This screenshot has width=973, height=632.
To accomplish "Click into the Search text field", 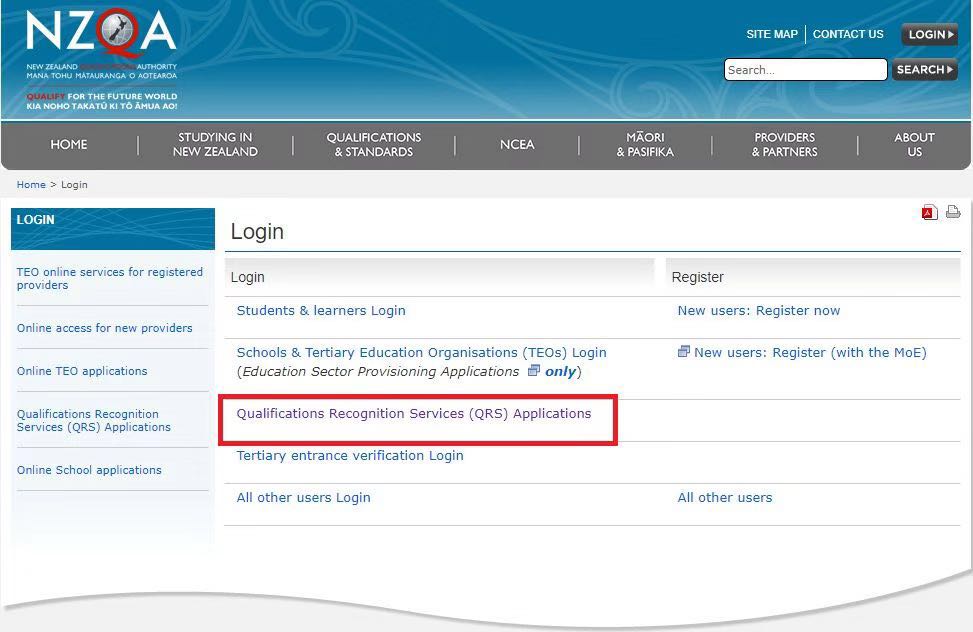I will point(804,70).
